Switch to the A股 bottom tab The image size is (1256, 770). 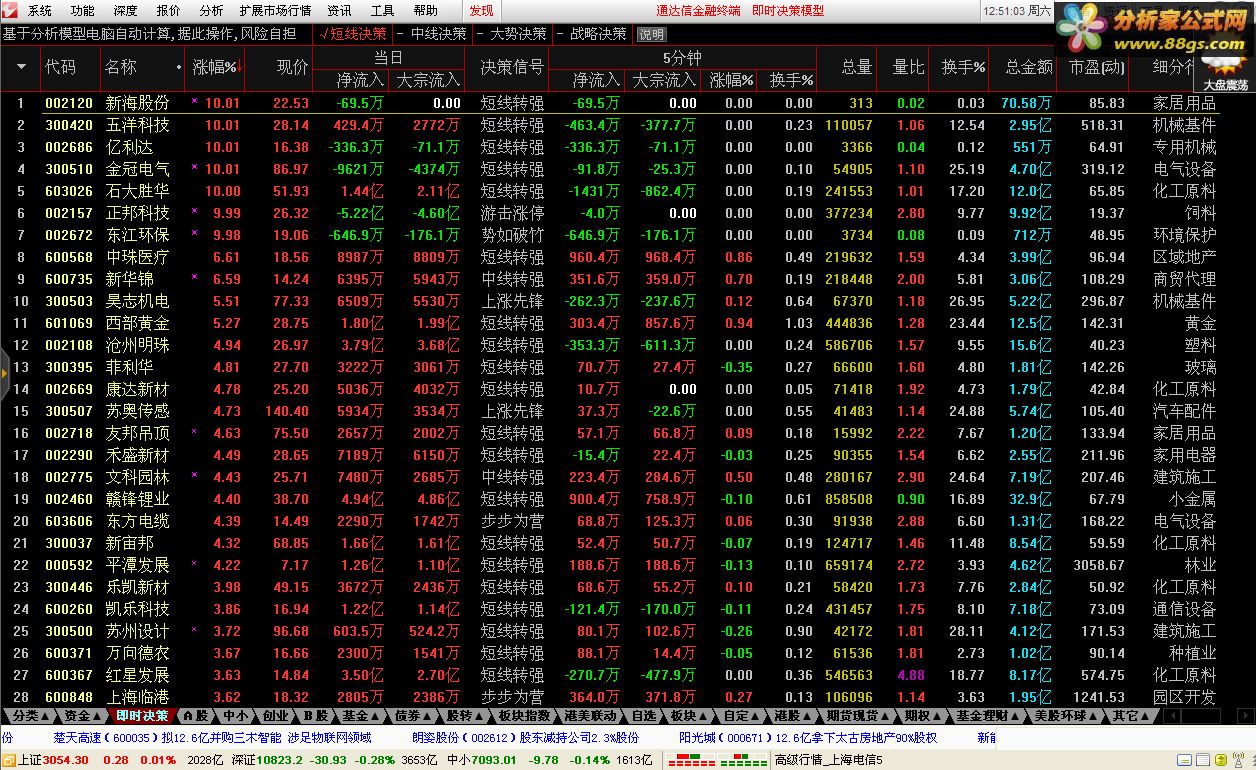click(x=196, y=716)
